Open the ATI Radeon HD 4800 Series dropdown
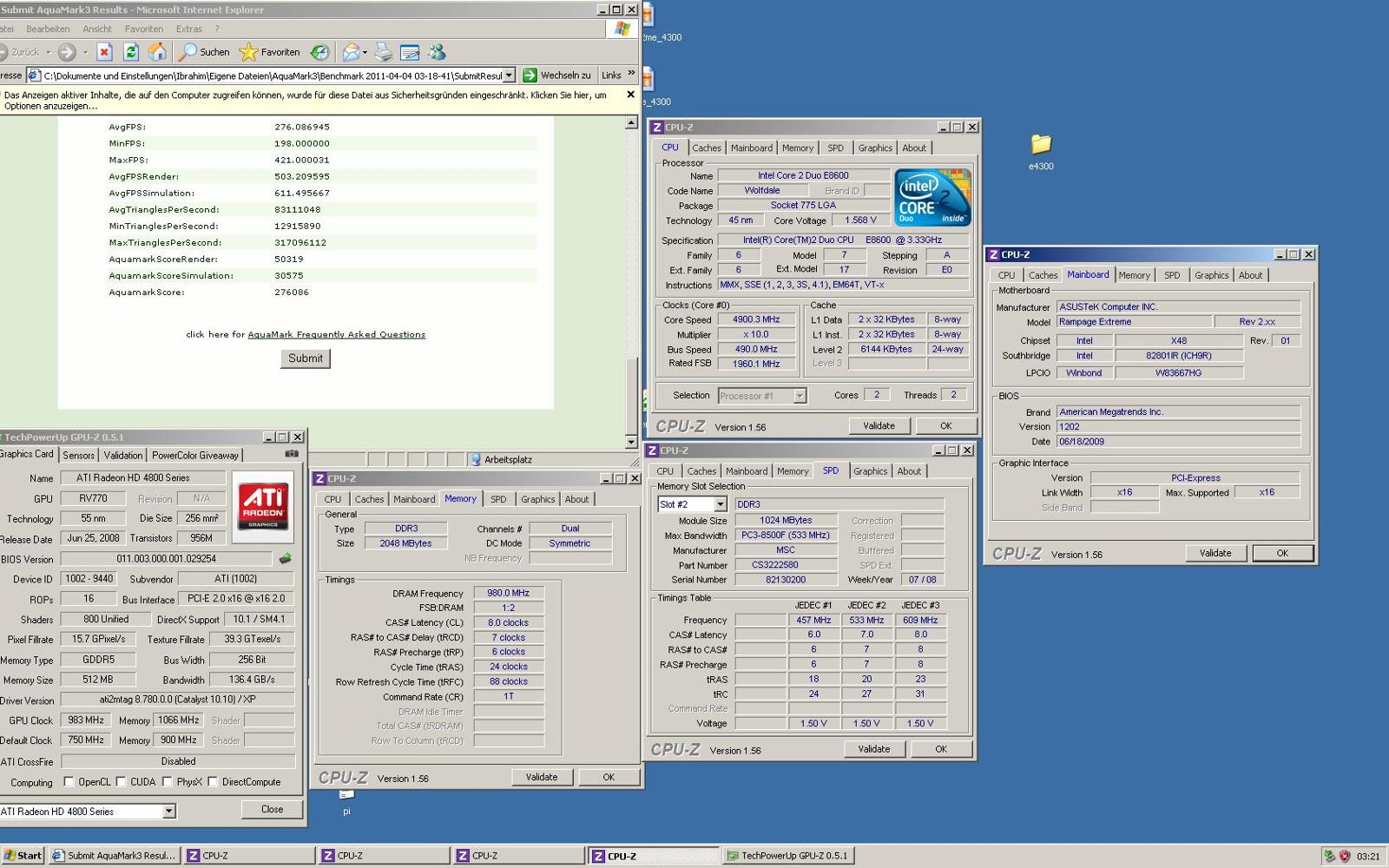 click(169, 812)
